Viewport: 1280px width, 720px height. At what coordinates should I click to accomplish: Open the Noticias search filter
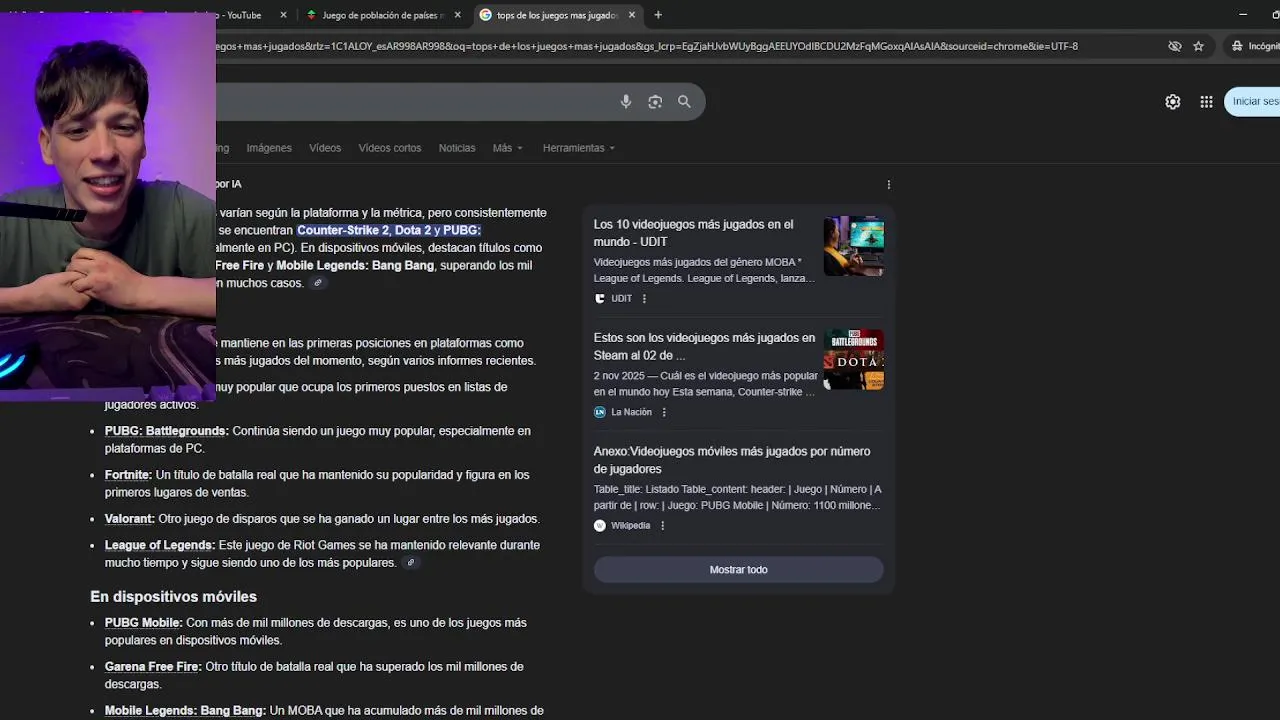click(x=457, y=148)
